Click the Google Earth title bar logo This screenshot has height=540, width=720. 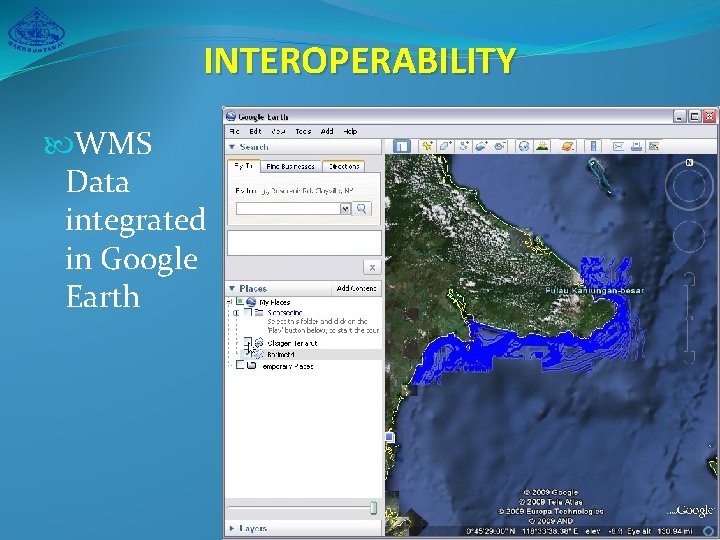coord(231,116)
